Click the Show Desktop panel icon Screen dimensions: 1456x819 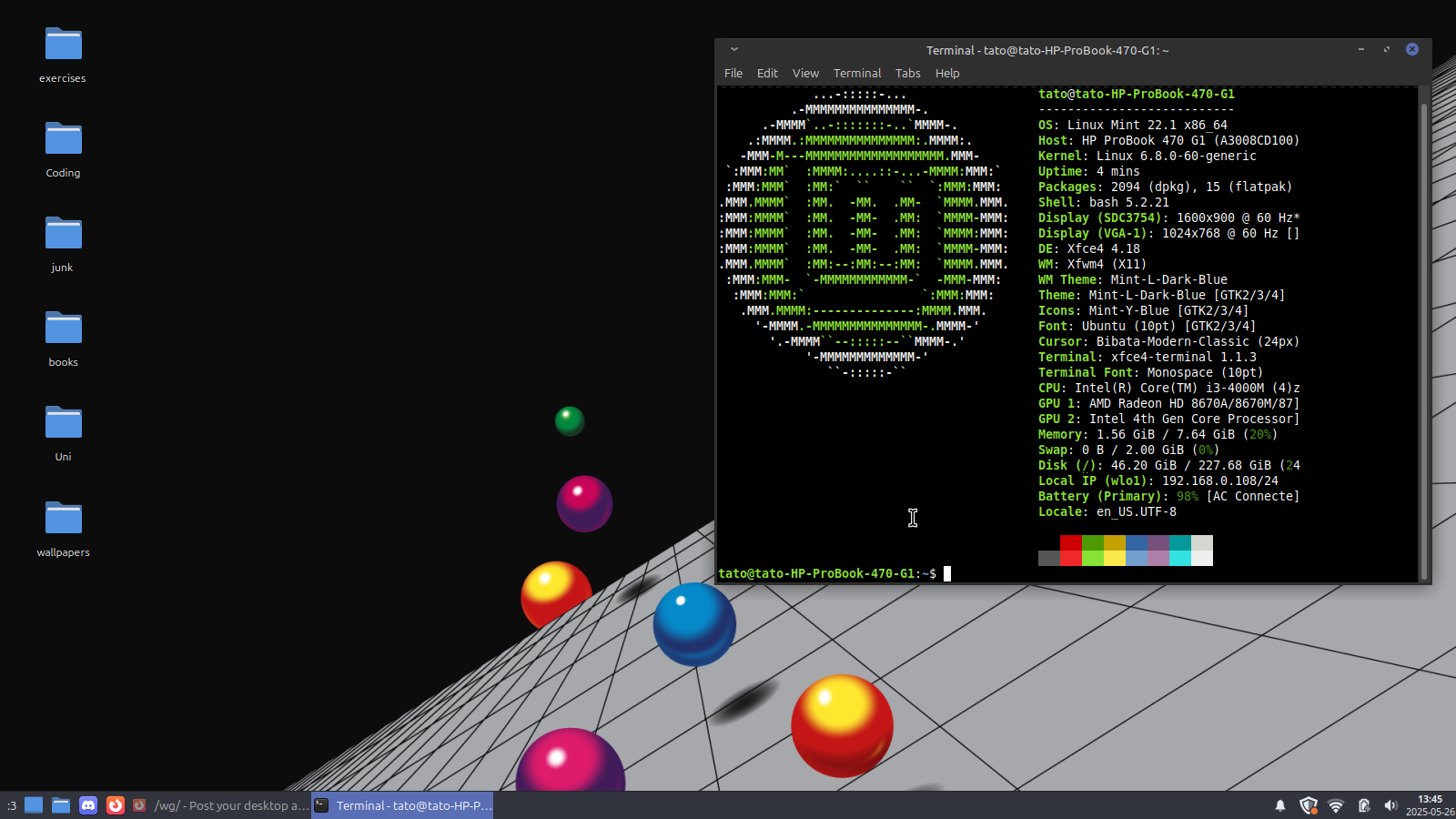(34, 805)
